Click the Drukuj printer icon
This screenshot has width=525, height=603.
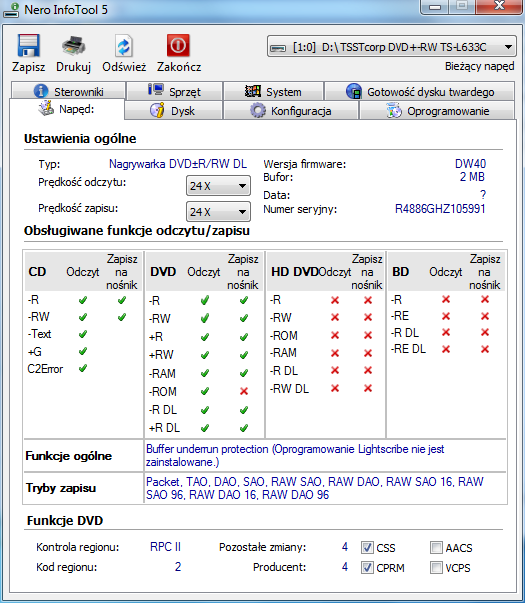(x=73, y=46)
